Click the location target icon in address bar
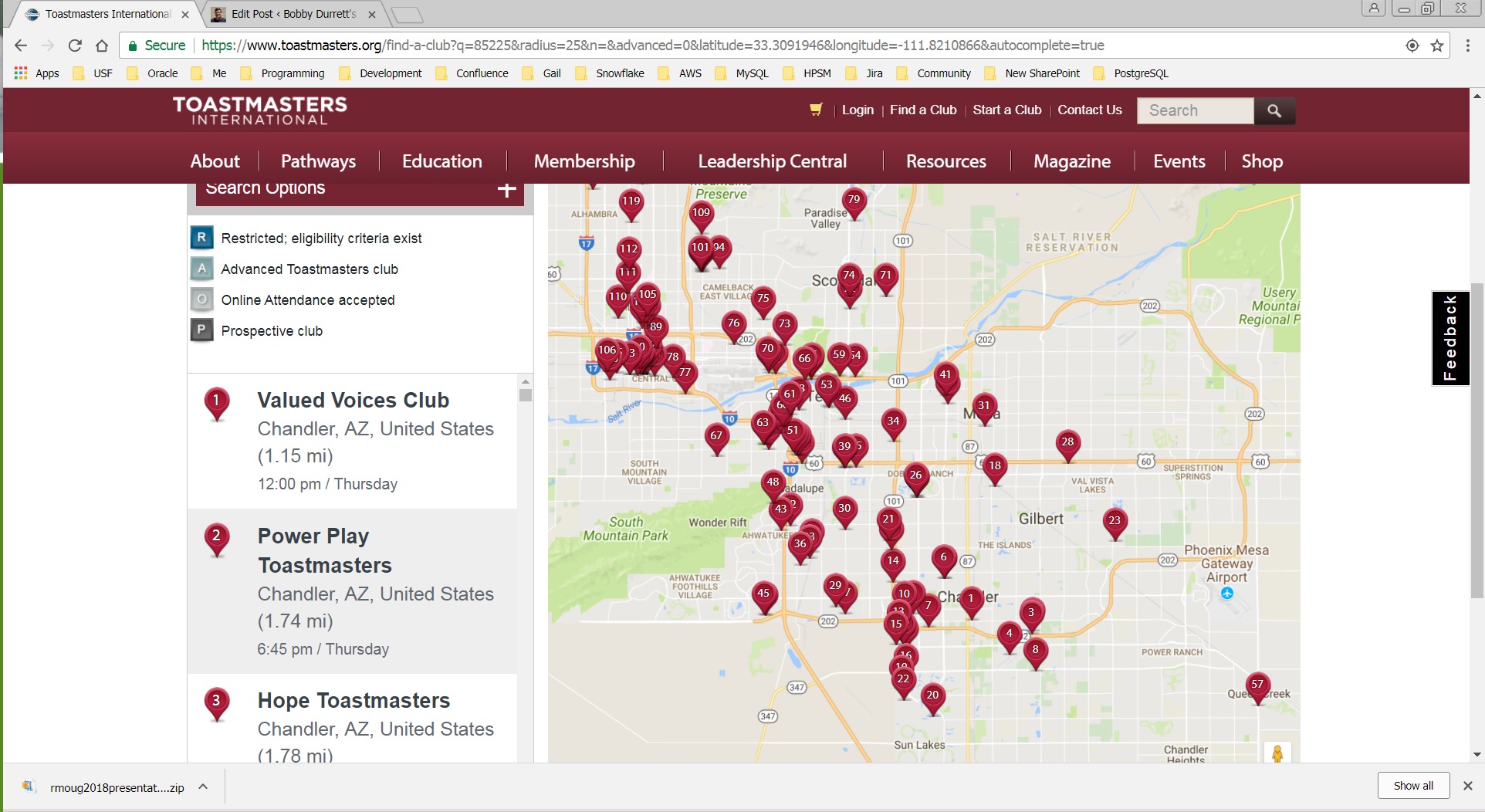 pyautogui.click(x=1412, y=46)
